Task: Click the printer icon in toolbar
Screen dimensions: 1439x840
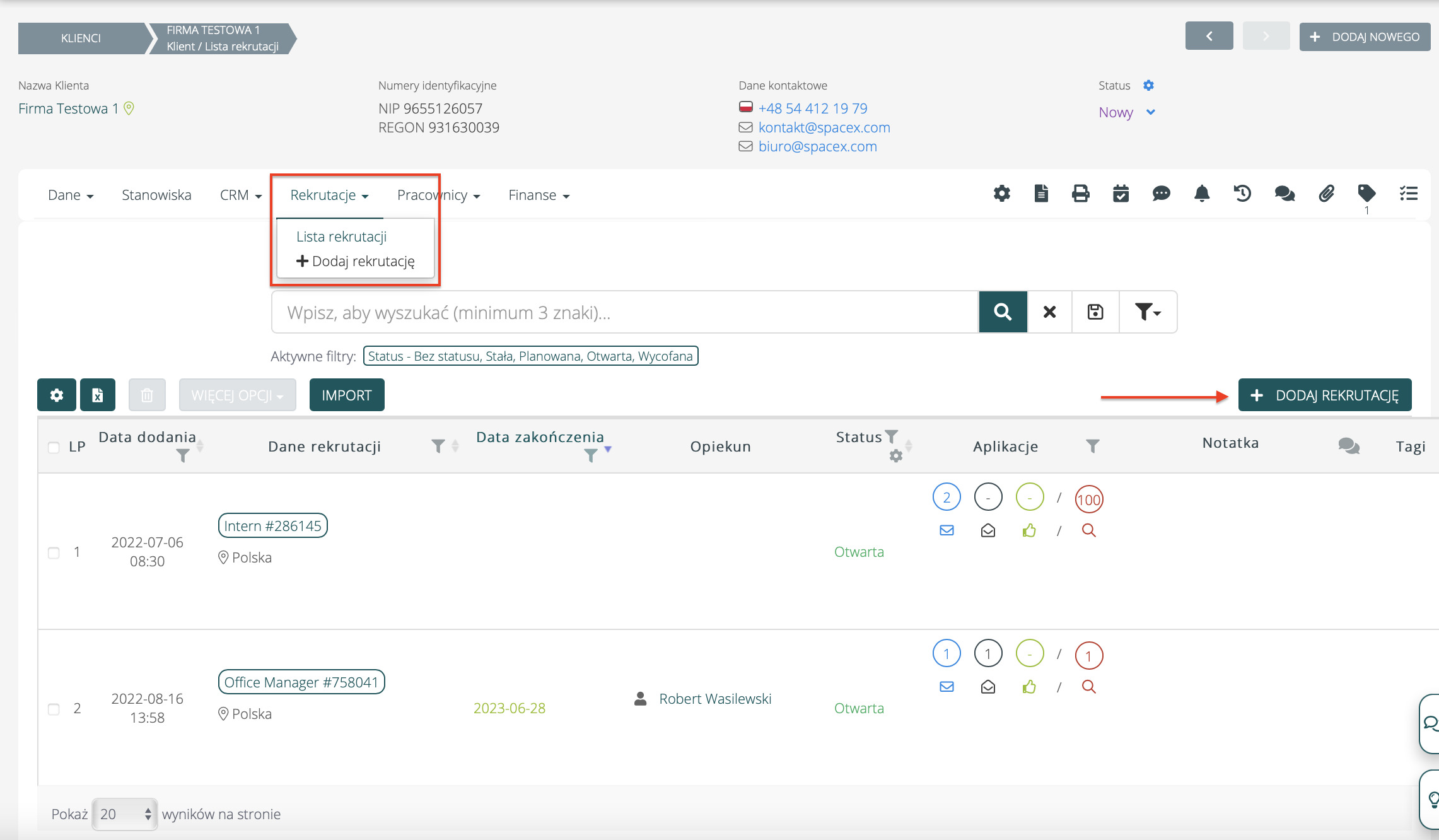Action: click(x=1081, y=194)
